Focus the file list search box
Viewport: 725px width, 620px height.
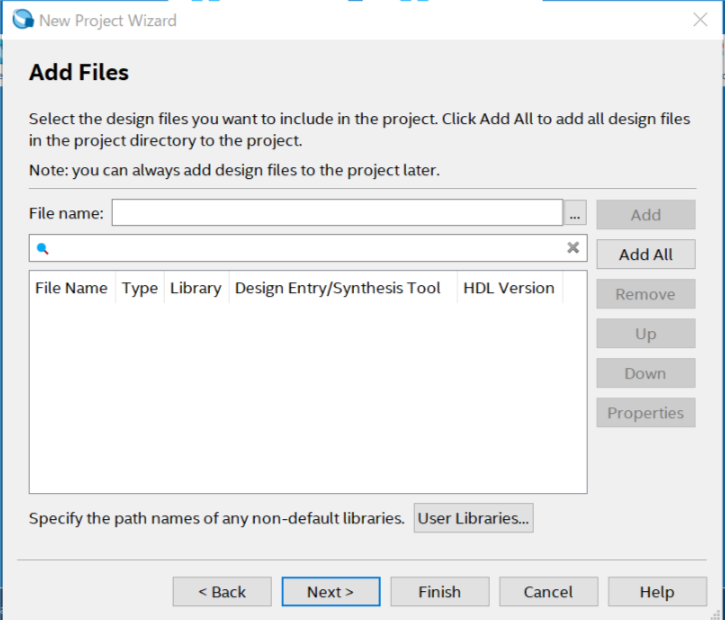click(x=307, y=248)
